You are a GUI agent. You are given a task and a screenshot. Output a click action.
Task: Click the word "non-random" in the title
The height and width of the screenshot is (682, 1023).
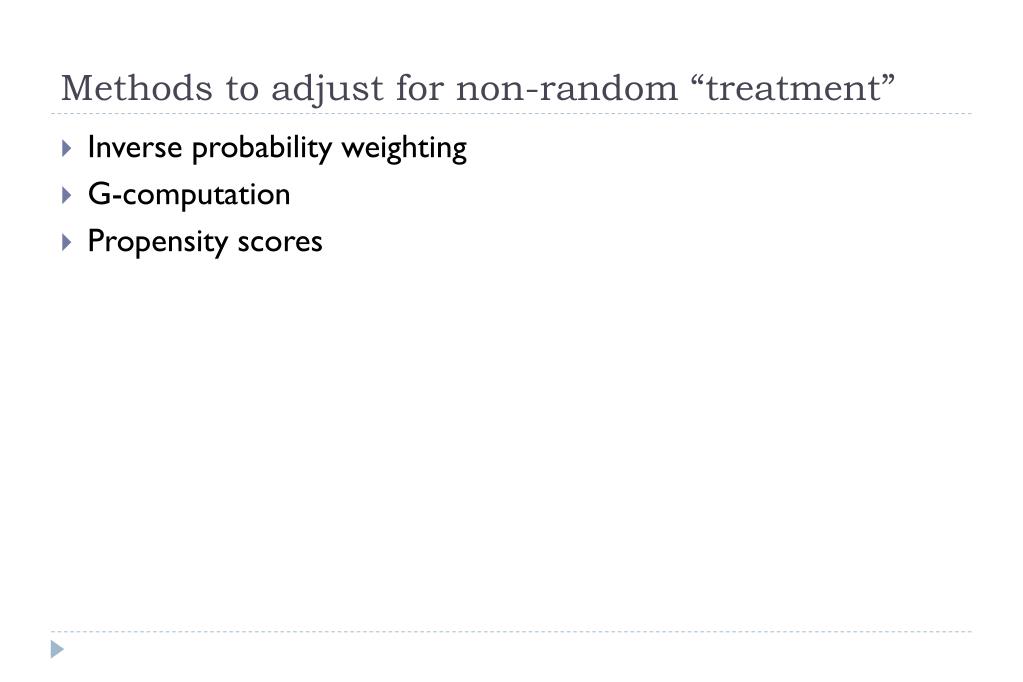coord(567,89)
